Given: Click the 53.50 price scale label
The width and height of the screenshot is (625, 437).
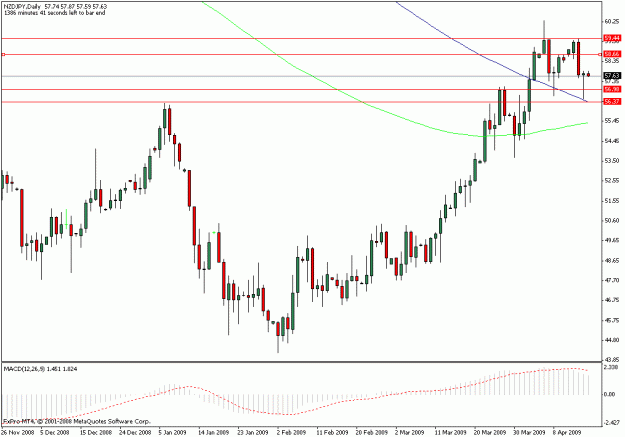Looking at the screenshot, I should click(x=612, y=161).
